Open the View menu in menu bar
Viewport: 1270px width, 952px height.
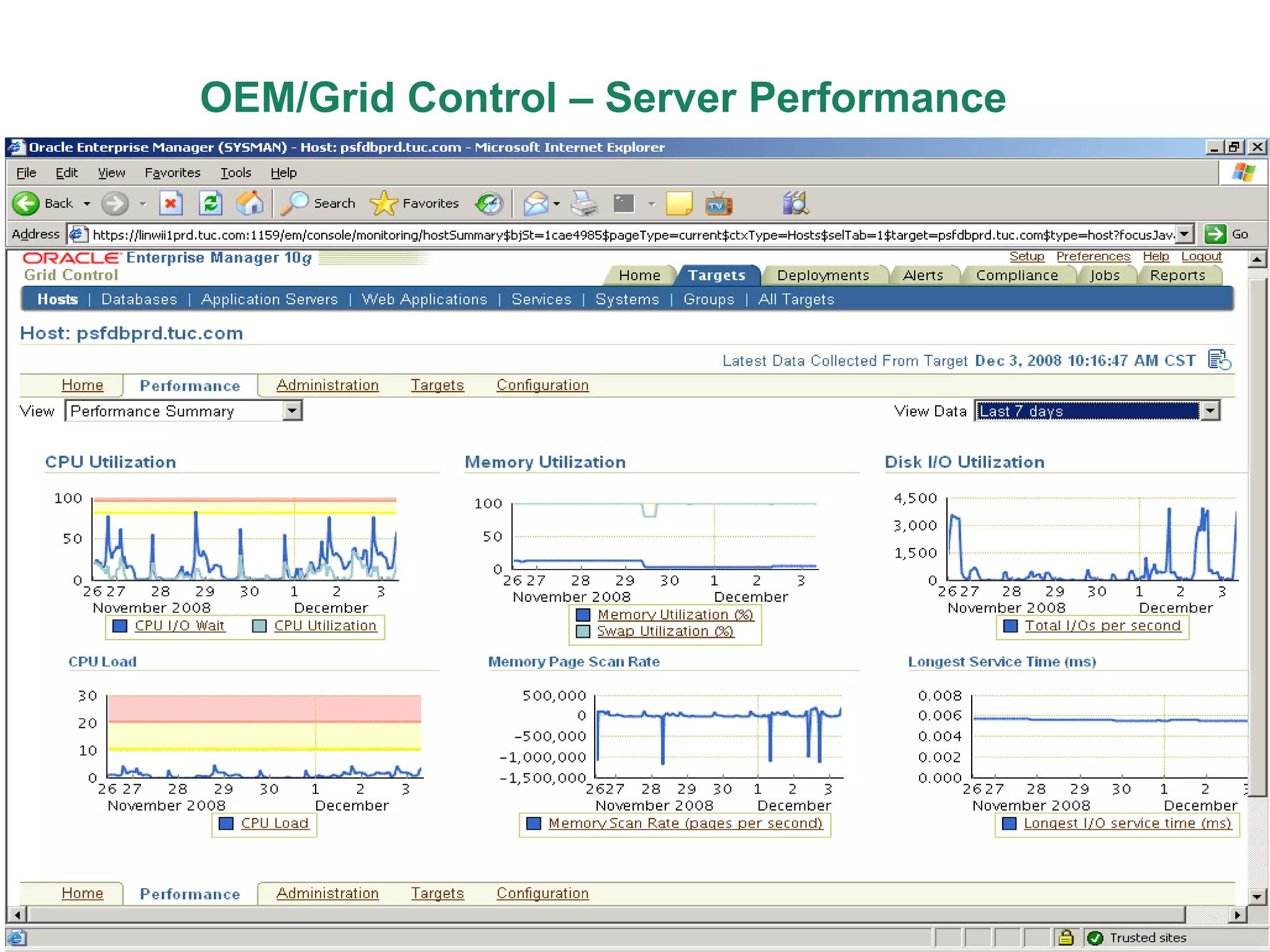(x=112, y=173)
